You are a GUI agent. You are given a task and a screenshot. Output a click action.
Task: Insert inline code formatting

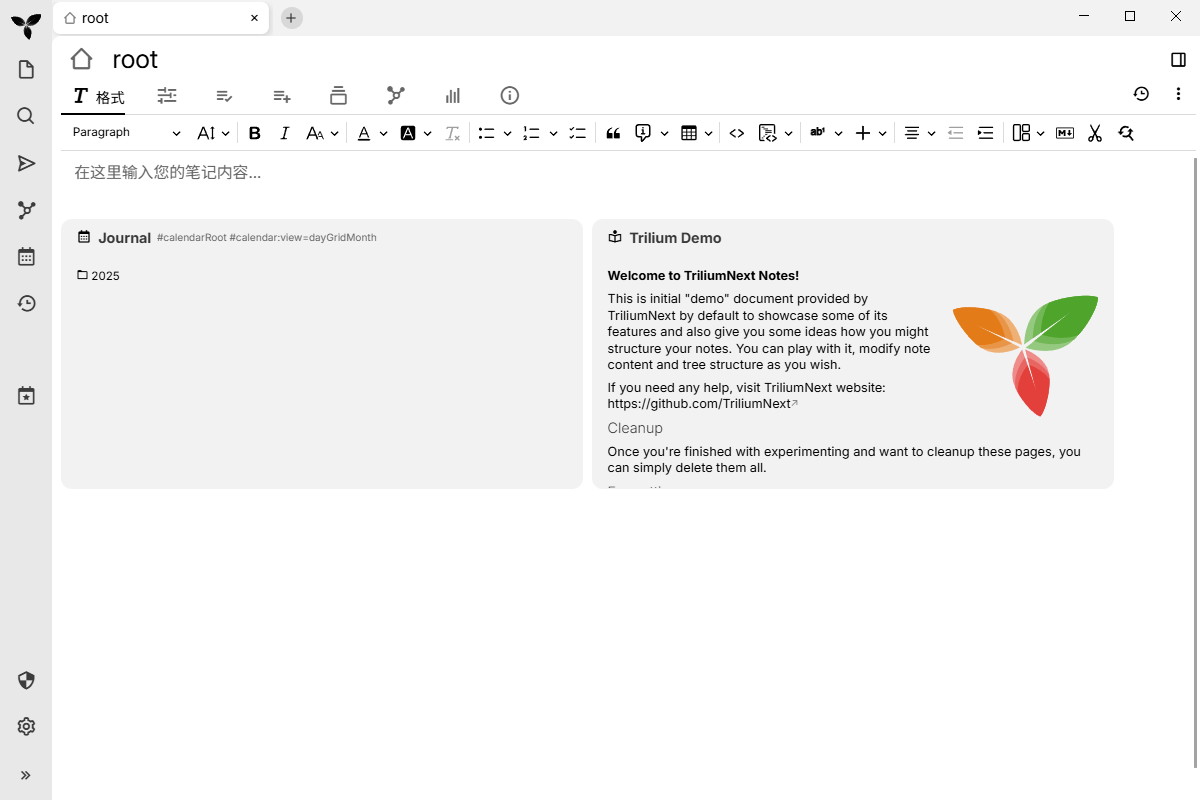[737, 133]
